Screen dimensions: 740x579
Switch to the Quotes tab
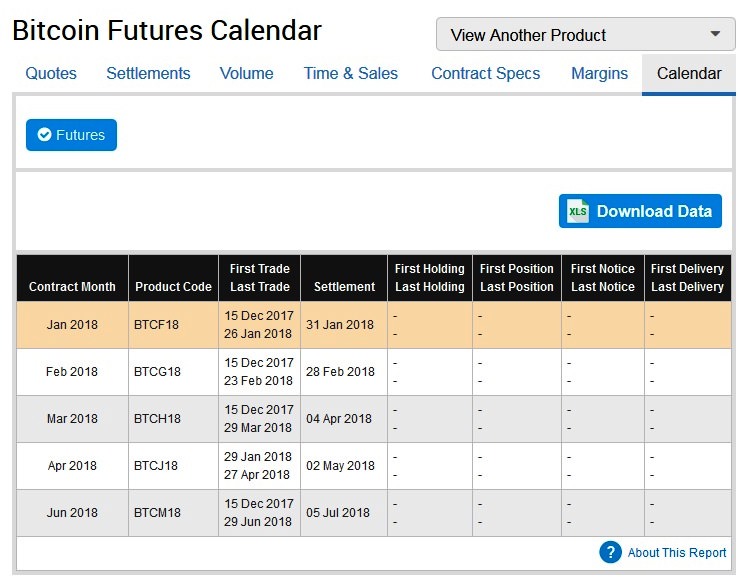click(51, 74)
